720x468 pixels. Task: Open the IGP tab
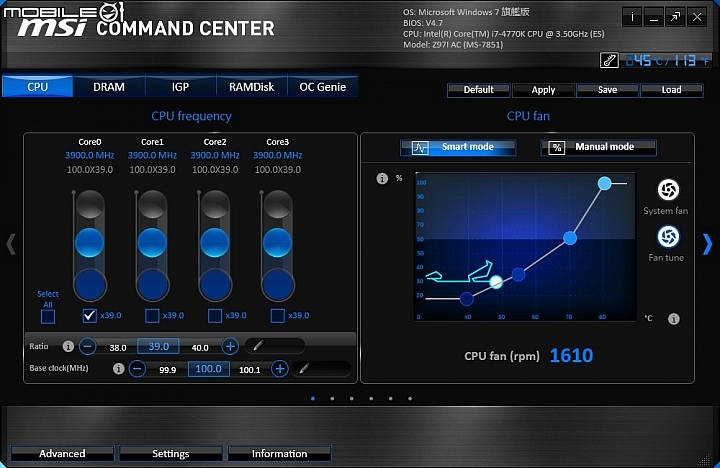(180, 86)
